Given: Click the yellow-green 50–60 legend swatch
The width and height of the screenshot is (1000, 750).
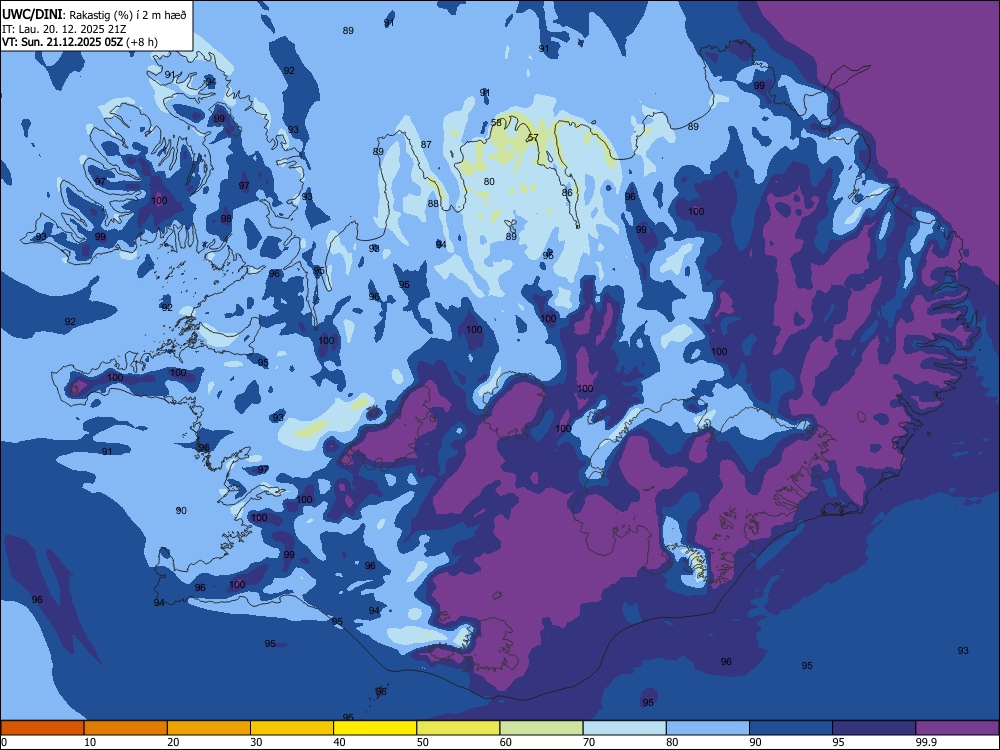Looking at the screenshot, I should tap(458, 728).
